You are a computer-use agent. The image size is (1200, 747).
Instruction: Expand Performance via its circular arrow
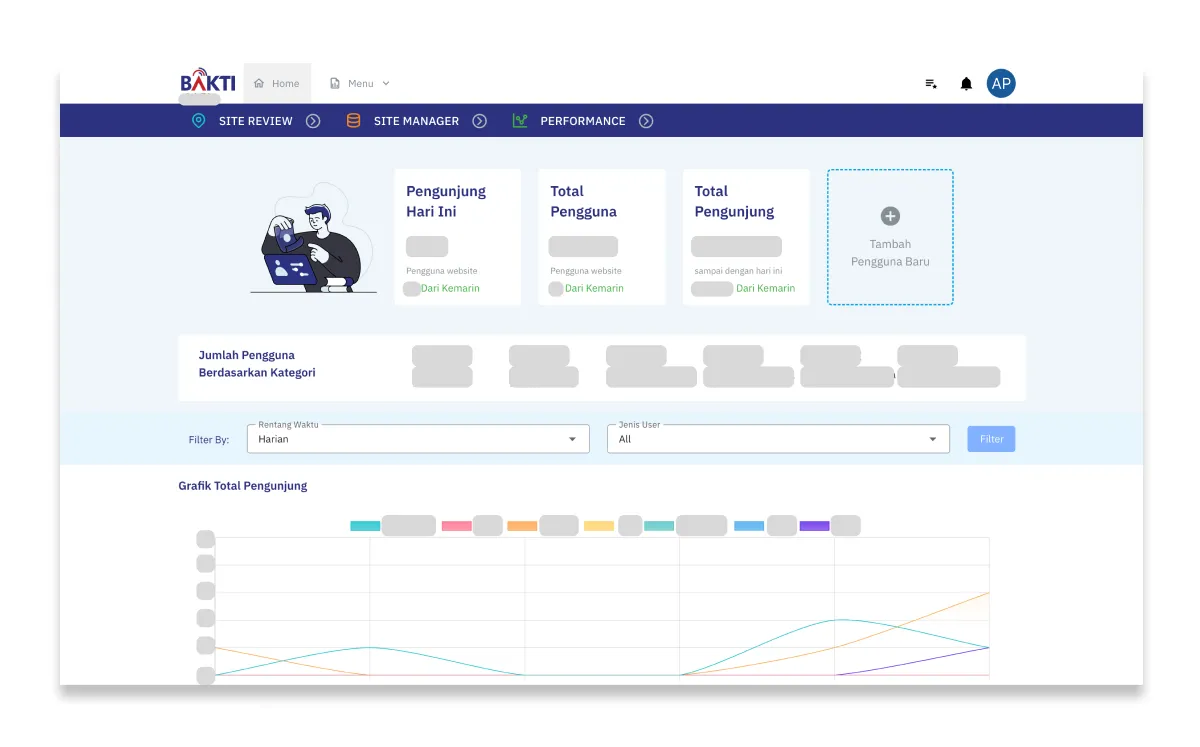[x=646, y=120]
